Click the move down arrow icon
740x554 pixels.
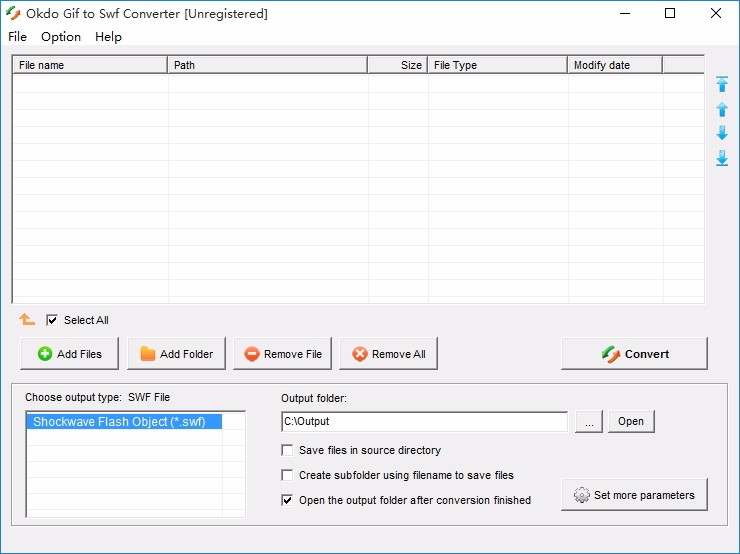click(722, 133)
